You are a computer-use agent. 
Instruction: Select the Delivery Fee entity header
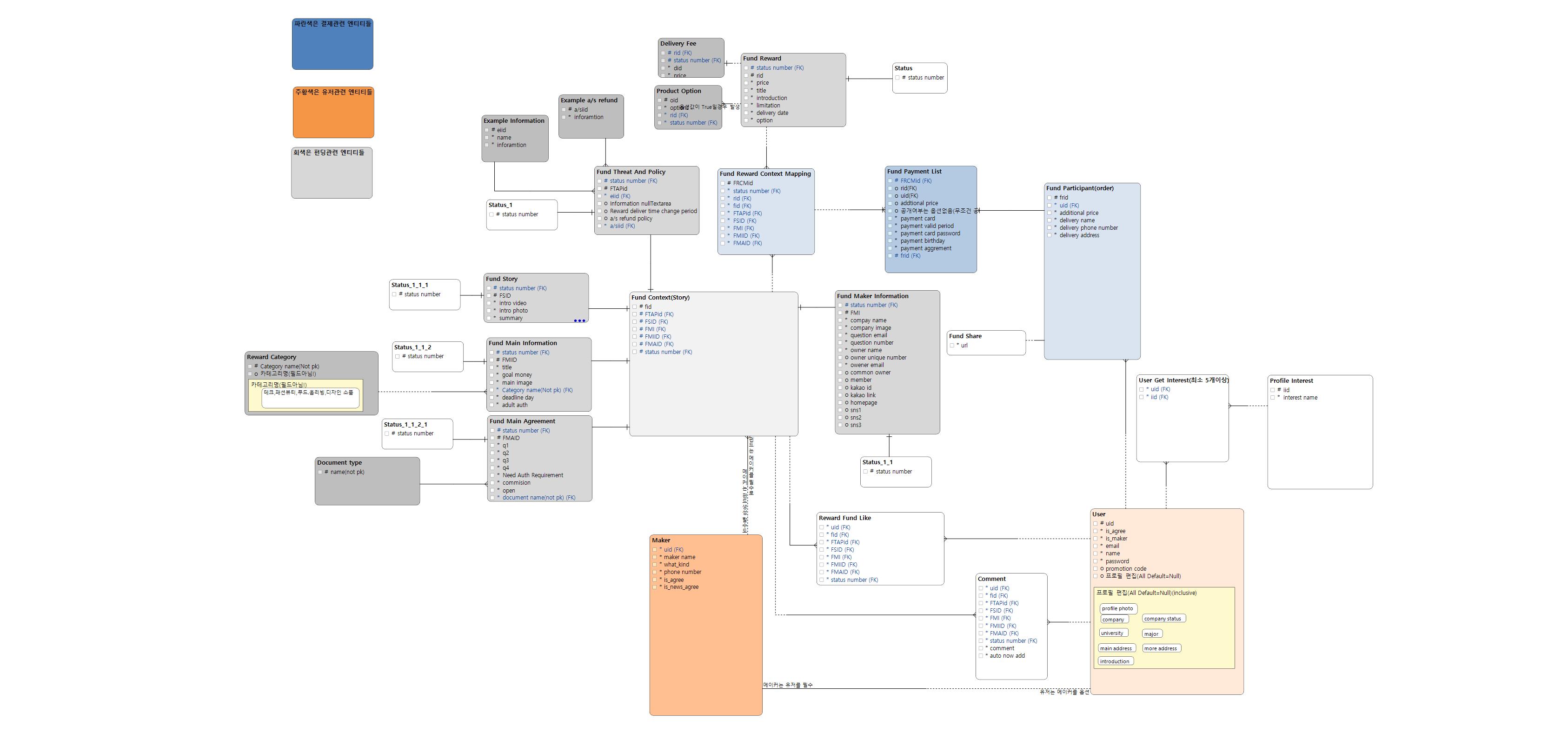(678, 44)
